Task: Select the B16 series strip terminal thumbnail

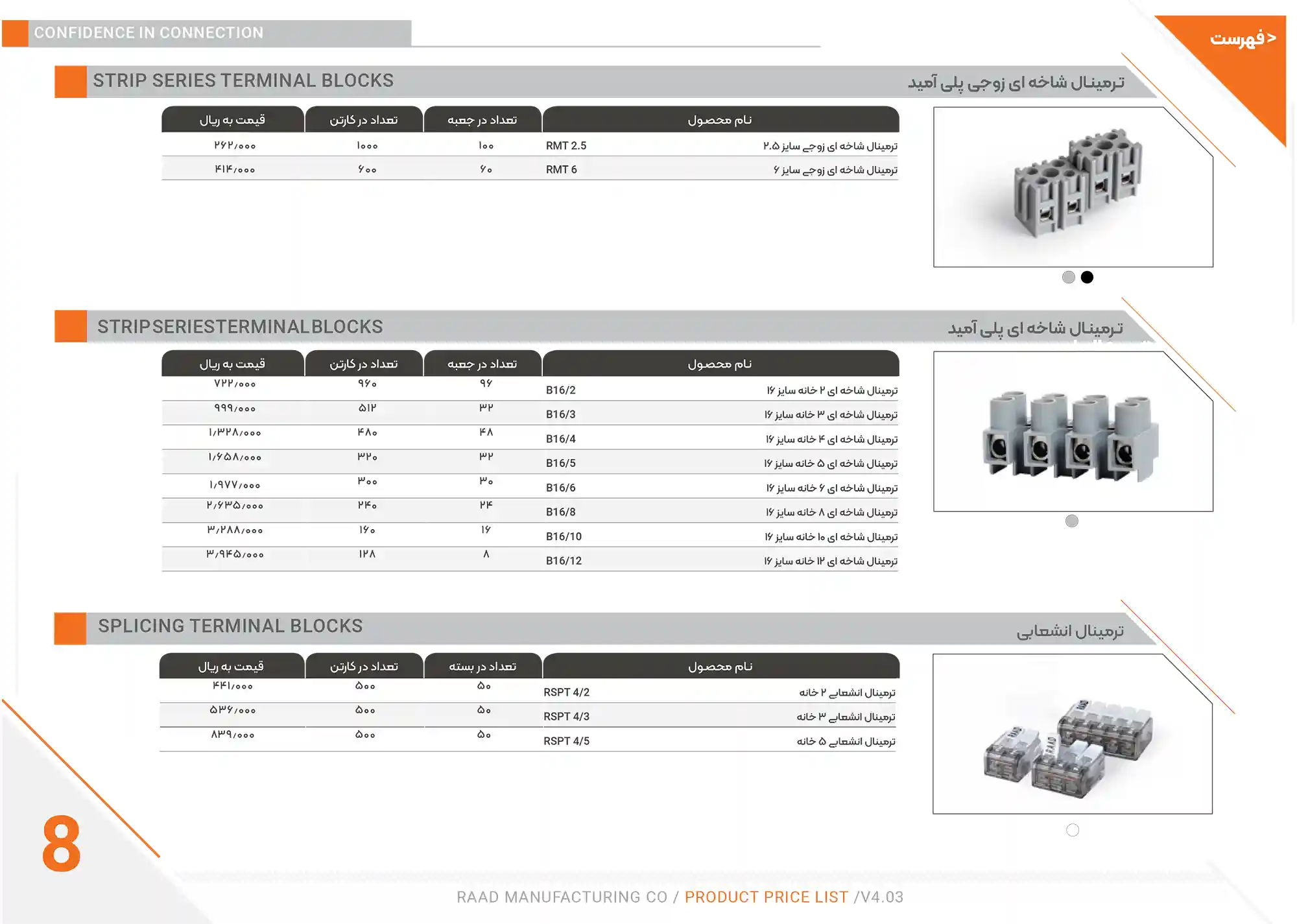Action: (1073, 433)
